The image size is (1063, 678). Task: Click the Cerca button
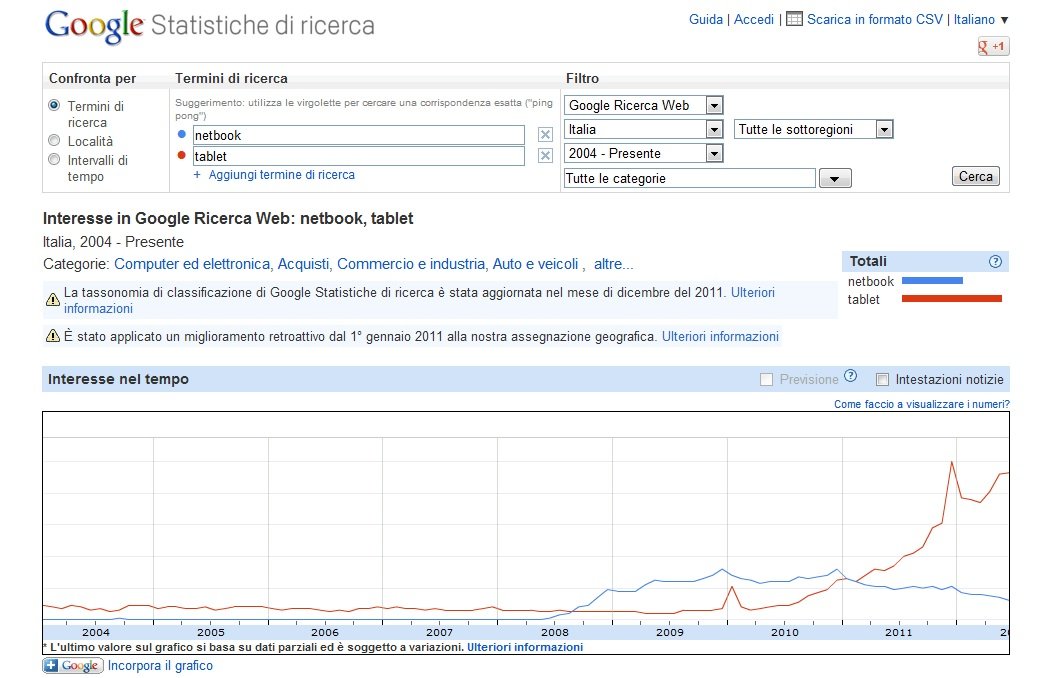pyautogui.click(x=976, y=176)
